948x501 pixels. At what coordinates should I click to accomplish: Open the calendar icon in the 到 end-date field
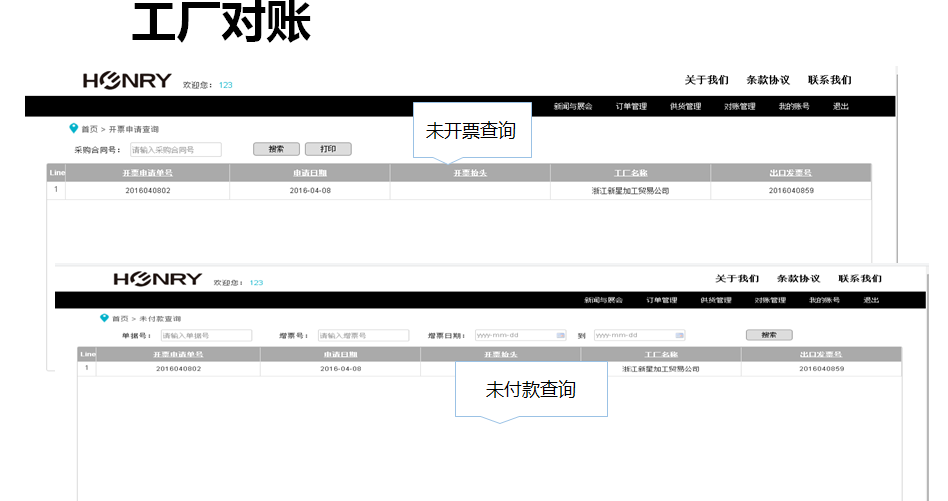[680, 335]
